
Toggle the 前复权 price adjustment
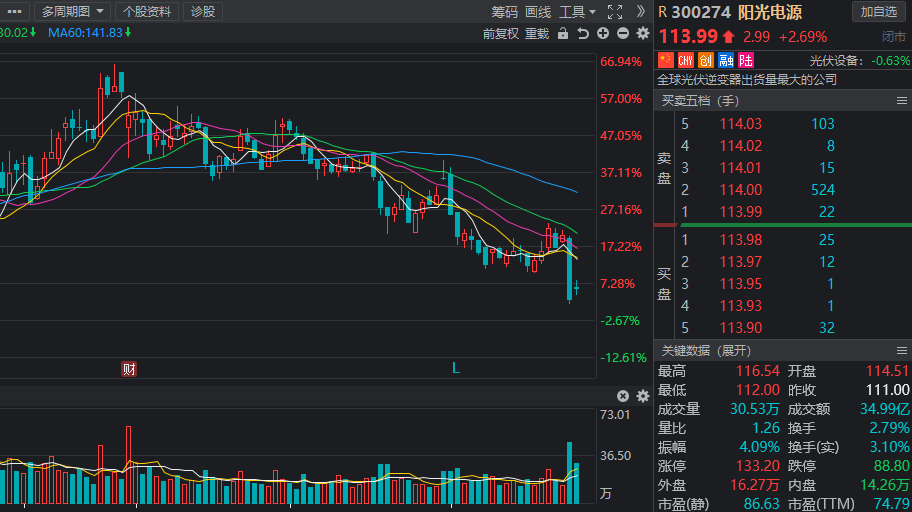tap(501, 34)
